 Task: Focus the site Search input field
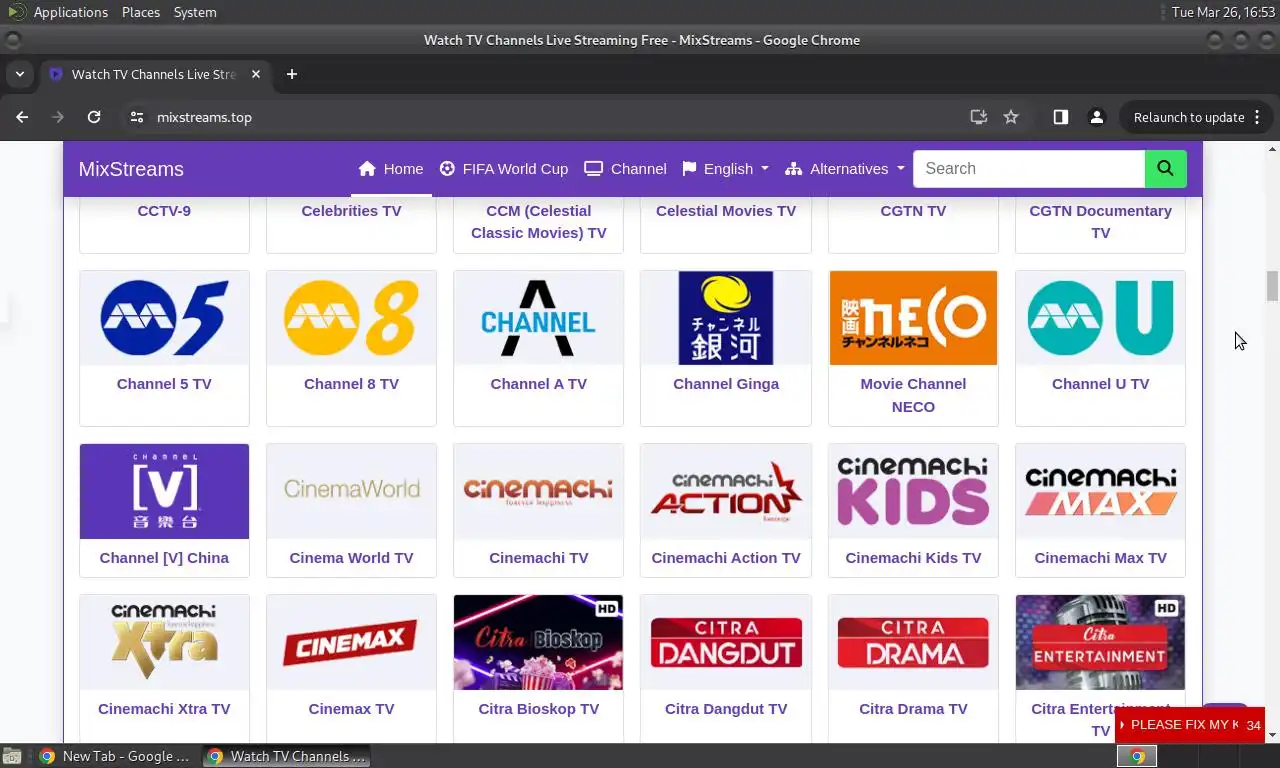pyautogui.click(x=1029, y=169)
